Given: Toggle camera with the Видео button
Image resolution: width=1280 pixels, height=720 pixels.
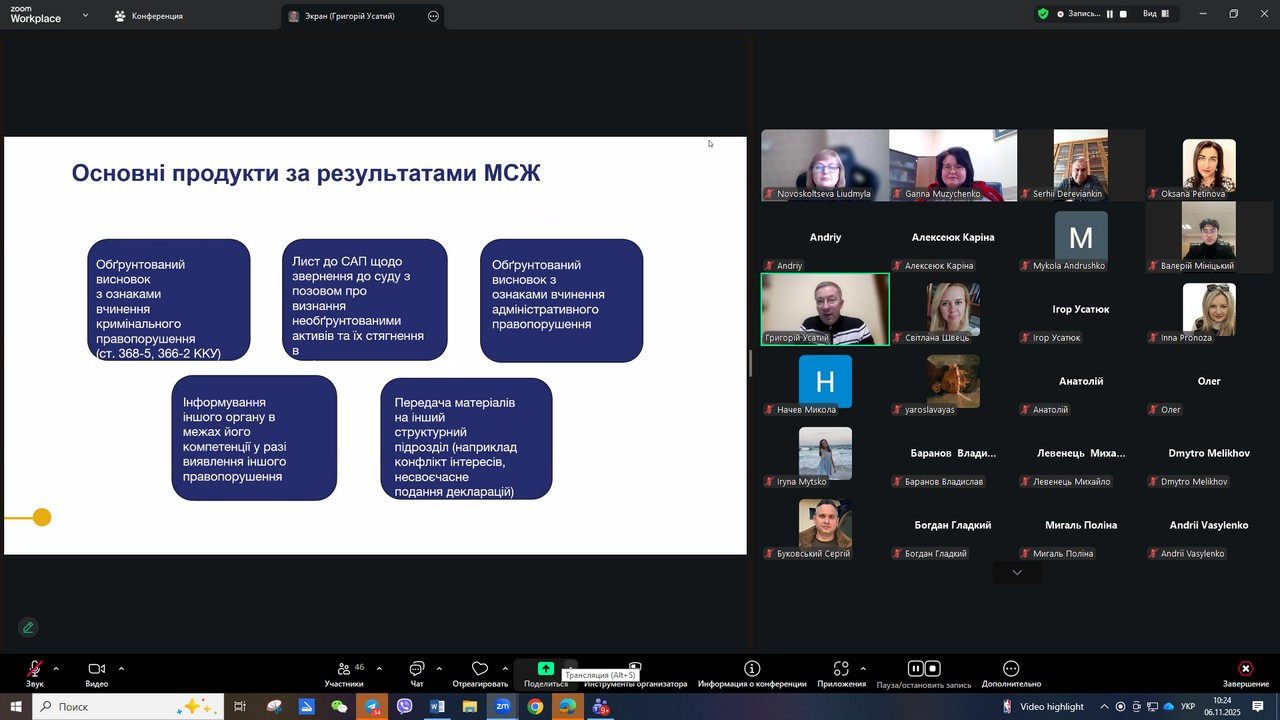Looking at the screenshot, I should [x=96, y=669].
